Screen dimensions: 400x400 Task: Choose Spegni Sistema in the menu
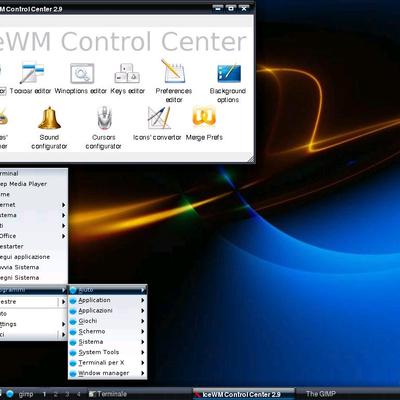pos(33,278)
